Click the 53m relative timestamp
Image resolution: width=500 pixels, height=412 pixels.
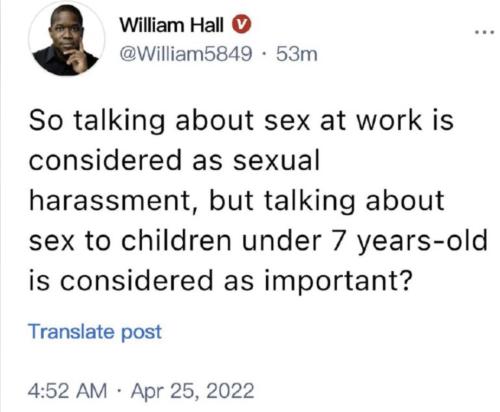(296, 54)
